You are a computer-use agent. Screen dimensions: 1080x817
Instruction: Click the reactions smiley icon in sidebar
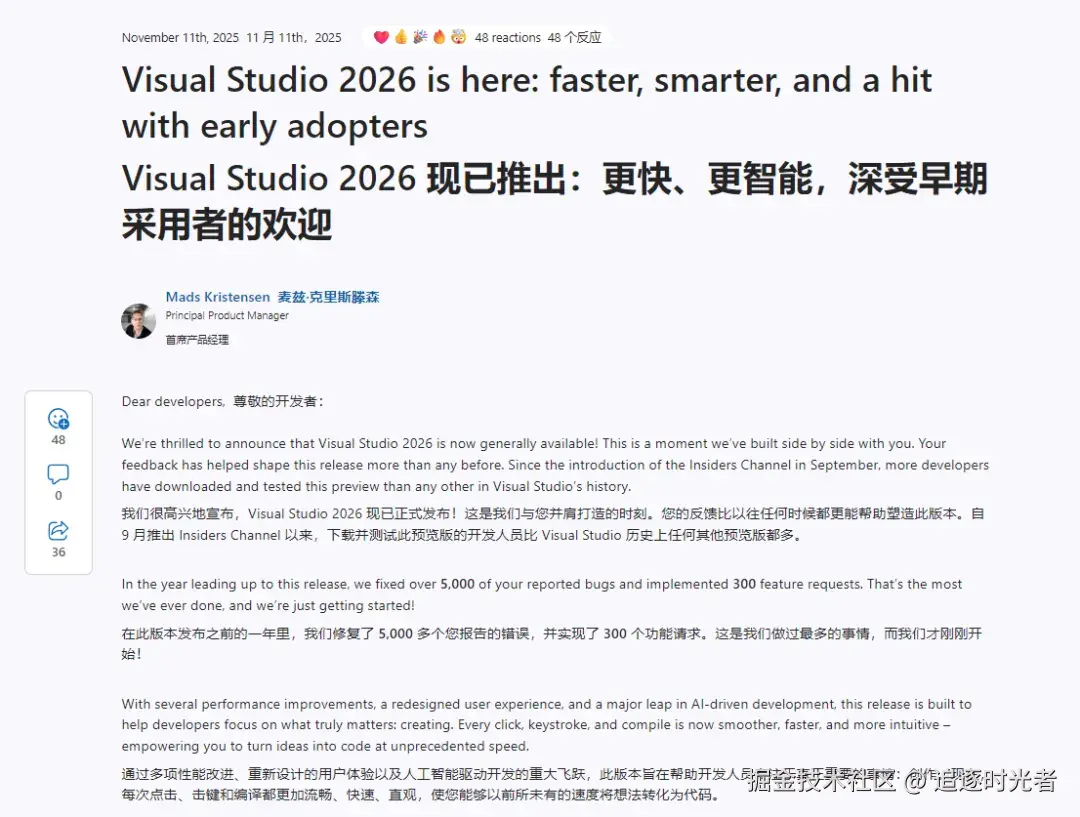tap(59, 418)
